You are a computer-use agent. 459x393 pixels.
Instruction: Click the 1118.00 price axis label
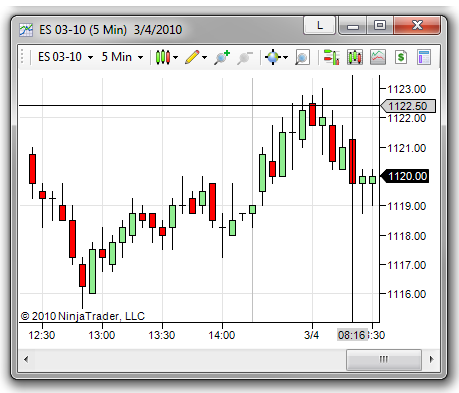pyautogui.click(x=407, y=236)
